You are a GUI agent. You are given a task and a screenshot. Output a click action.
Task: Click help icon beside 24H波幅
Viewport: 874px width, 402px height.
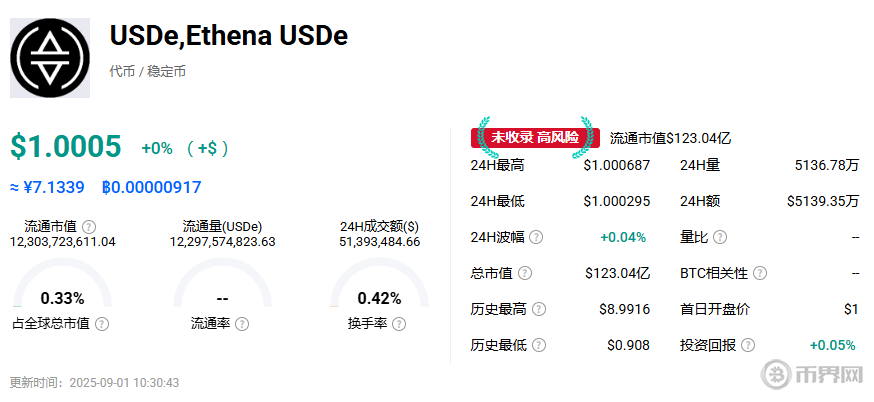click(x=536, y=237)
